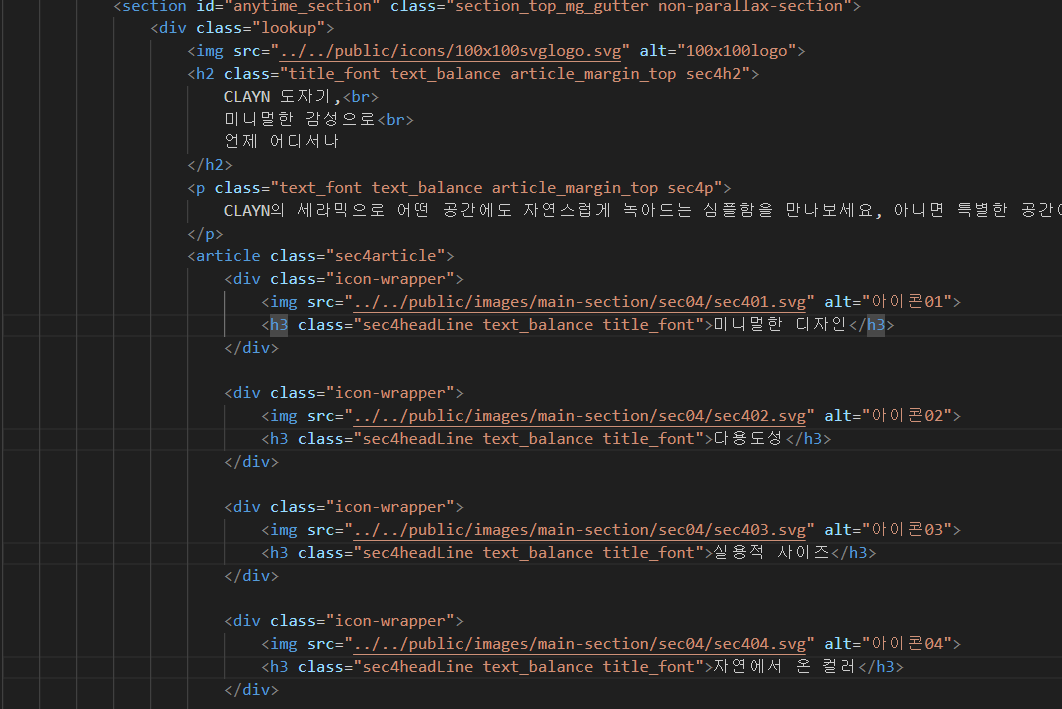The height and width of the screenshot is (709, 1062).
Task: Click 'non-parallax-section' class in section tag
Action: click(x=750, y=7)
